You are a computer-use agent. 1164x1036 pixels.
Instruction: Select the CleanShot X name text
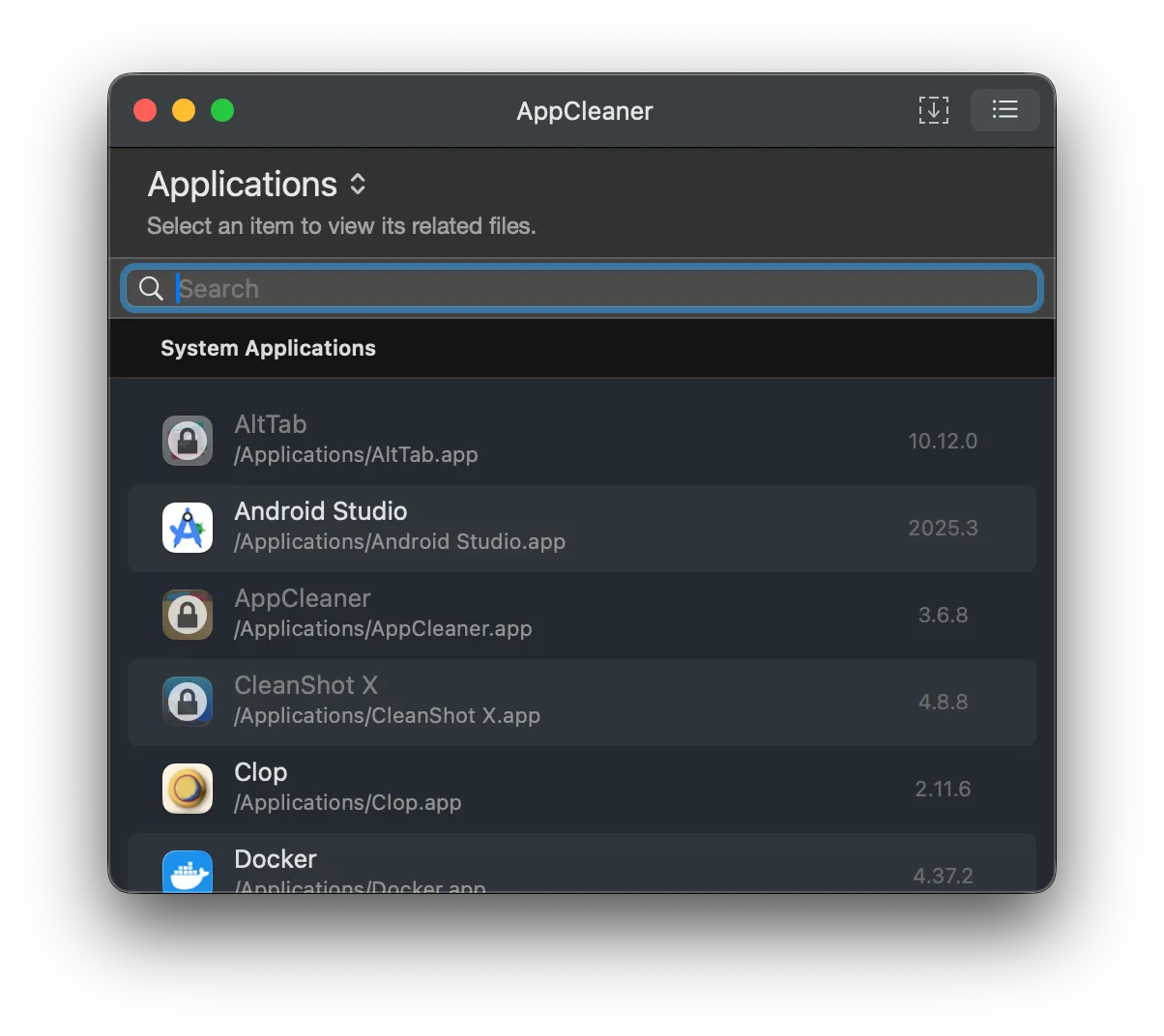pyautogui.click(x=306, y=685)
